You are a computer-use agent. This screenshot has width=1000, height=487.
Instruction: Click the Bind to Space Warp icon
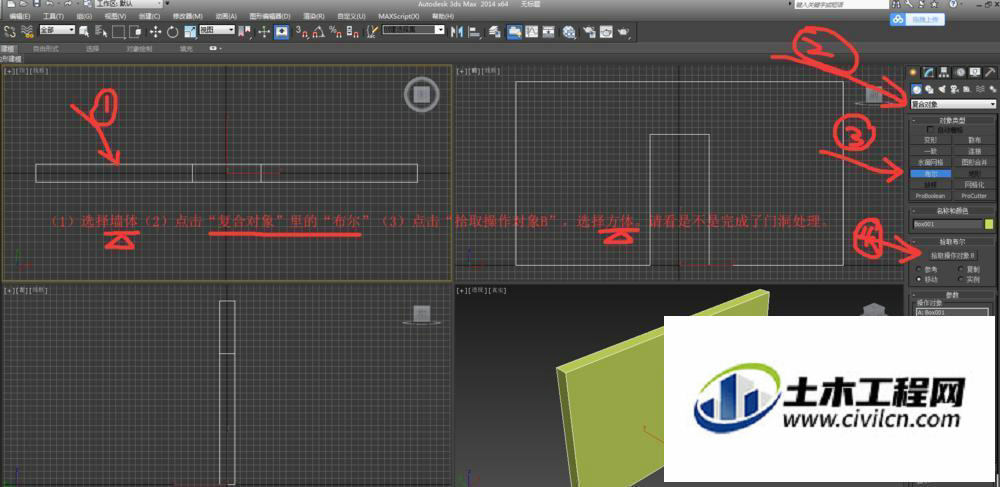click(27, 31)
